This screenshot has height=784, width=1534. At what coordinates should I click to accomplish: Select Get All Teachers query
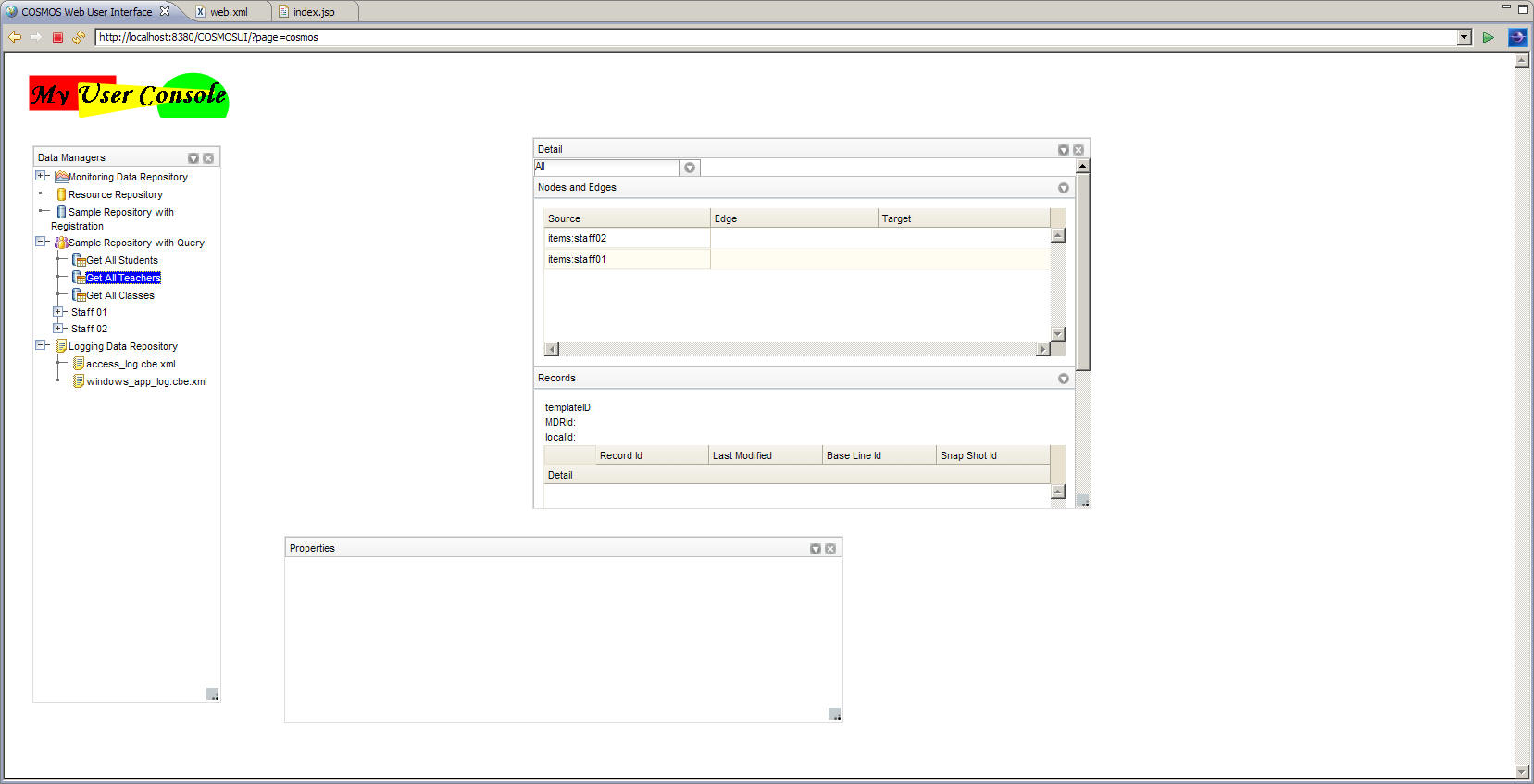pyautogui.click(x=123, y=278)
